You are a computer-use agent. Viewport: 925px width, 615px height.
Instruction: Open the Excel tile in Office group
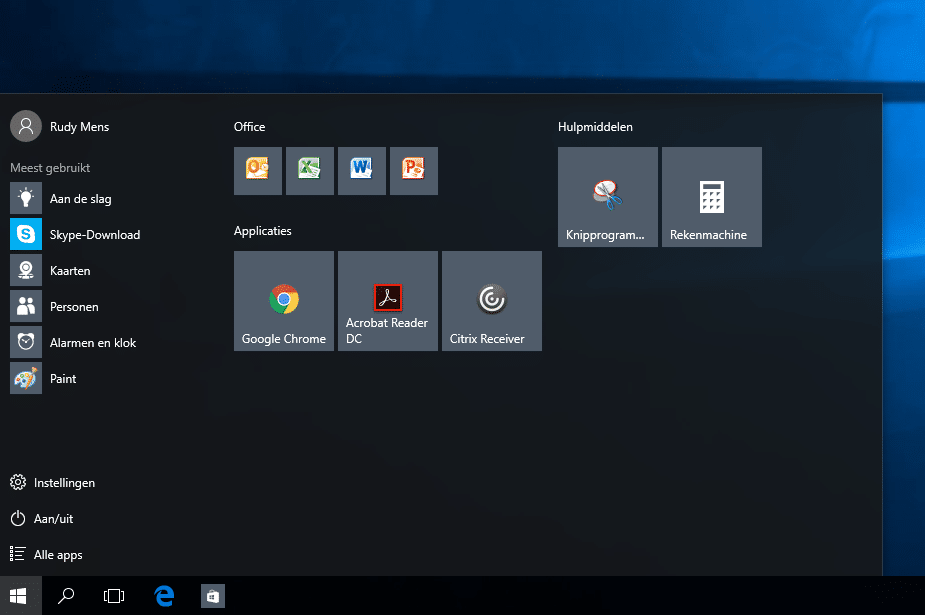(310, 171)
